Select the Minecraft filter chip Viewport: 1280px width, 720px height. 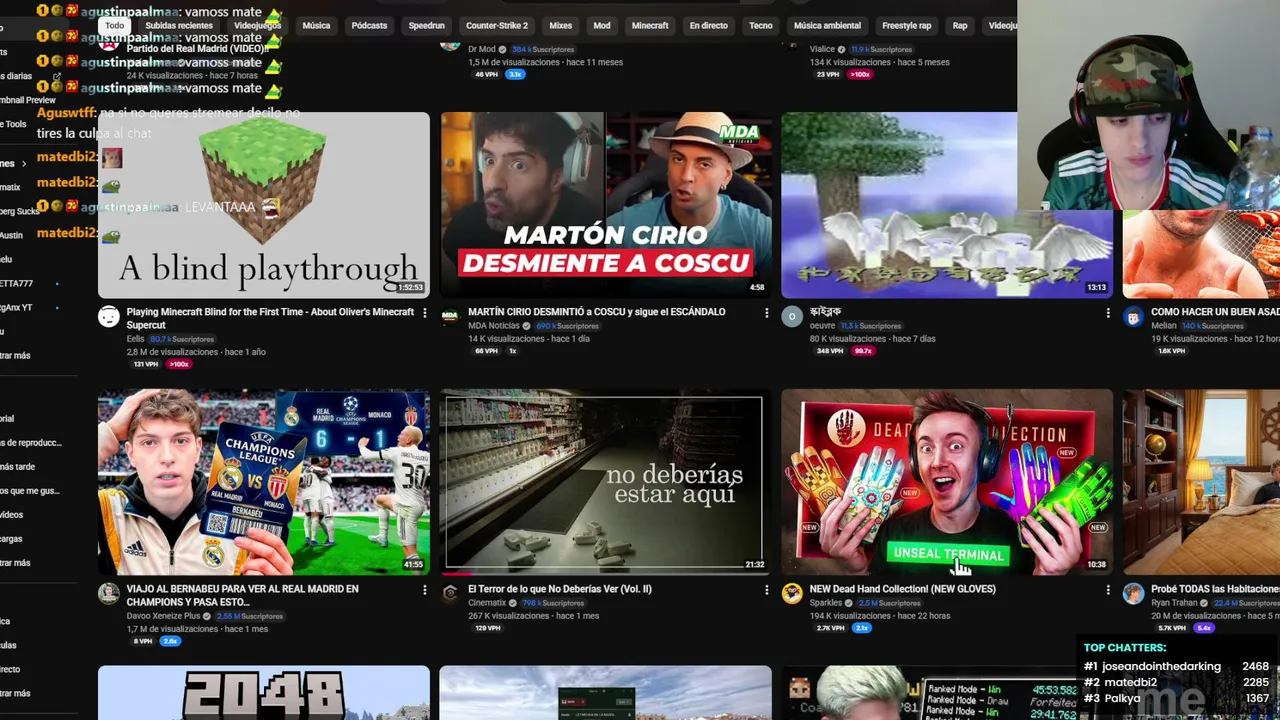click(650, 25)
